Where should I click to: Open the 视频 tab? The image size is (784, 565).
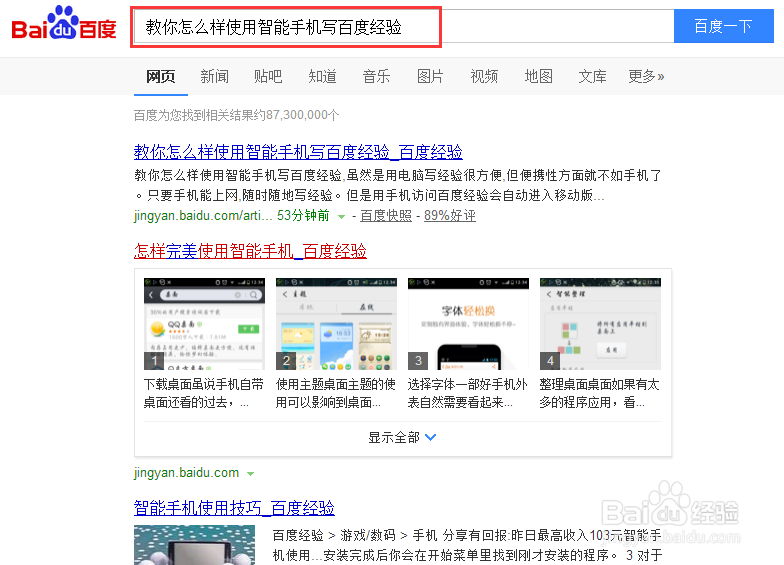click(484, 76)
